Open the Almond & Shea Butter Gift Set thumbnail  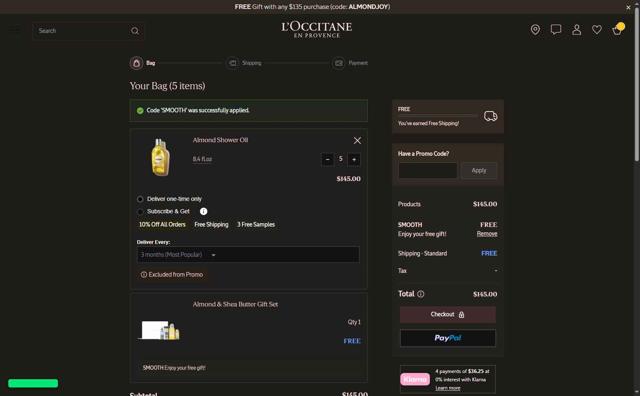(x=160, y=330)
